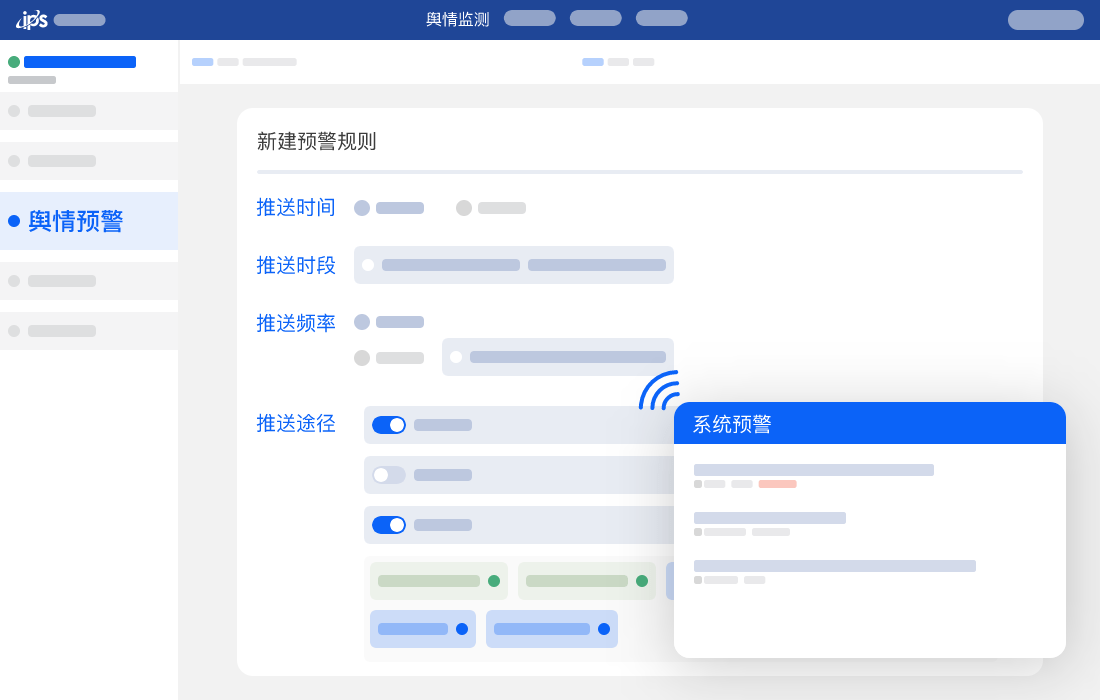Screen dimensions: 1100x700
Task: Click the icon on the bottom sidebar entry
Action: [14, 331]
